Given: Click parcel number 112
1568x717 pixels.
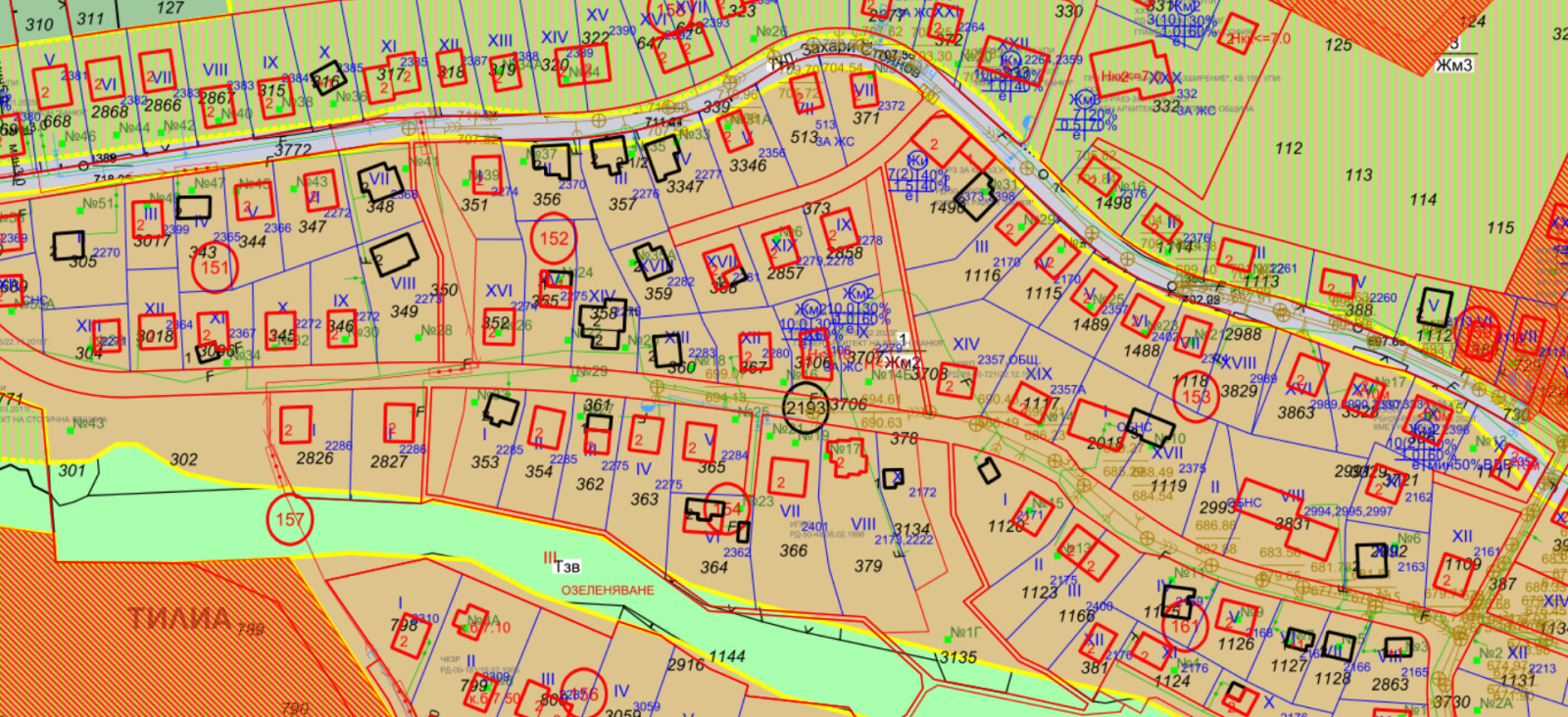Looking at the screenshot, I should [1289, 148].
